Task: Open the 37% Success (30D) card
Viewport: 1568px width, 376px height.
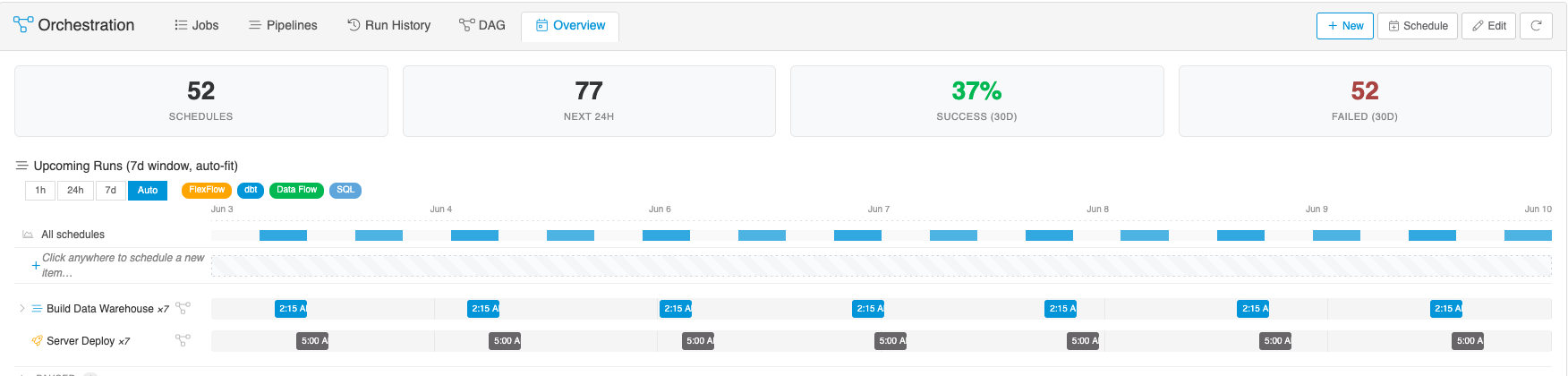Action: (x=976, y=101)
